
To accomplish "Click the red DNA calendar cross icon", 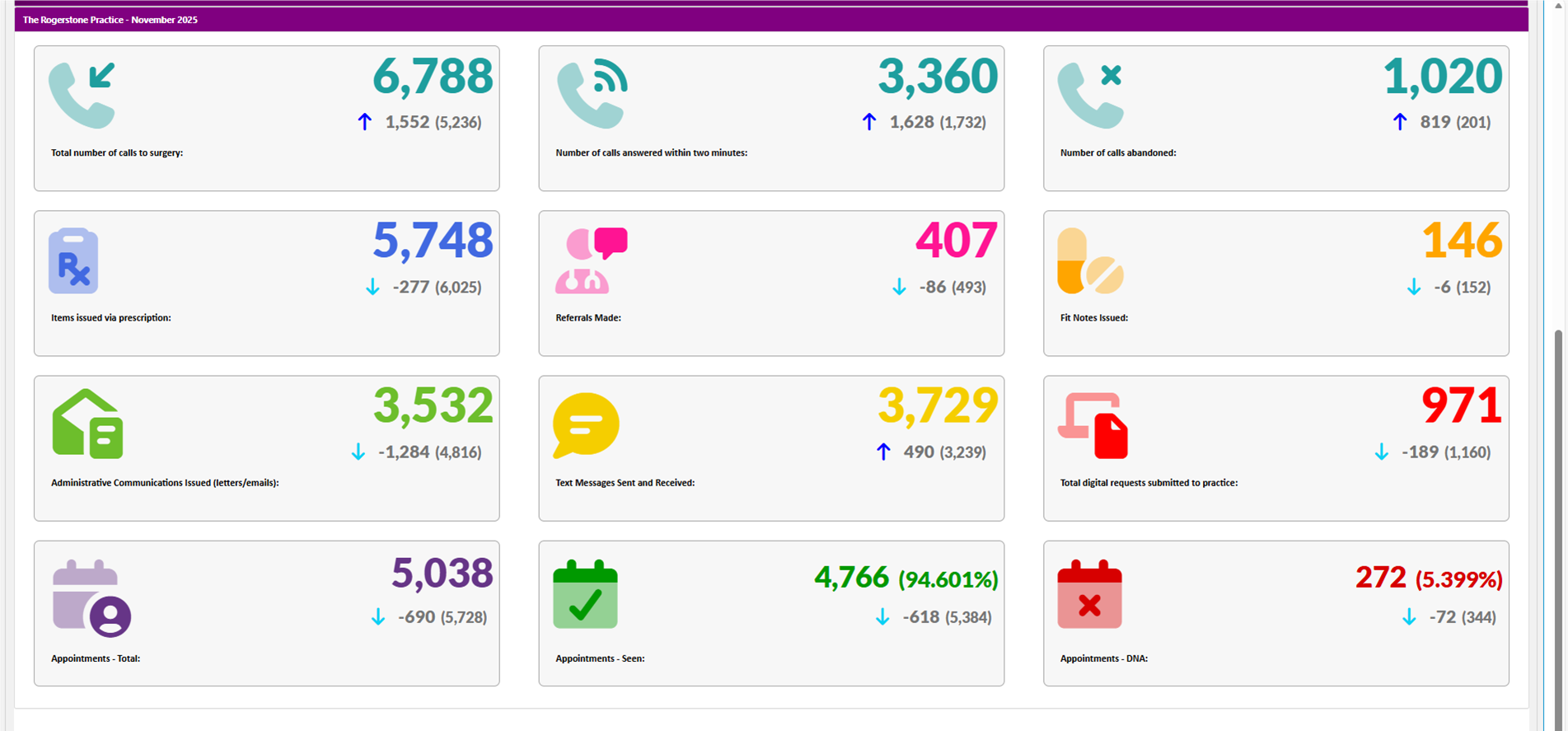I will (1089, 594).
